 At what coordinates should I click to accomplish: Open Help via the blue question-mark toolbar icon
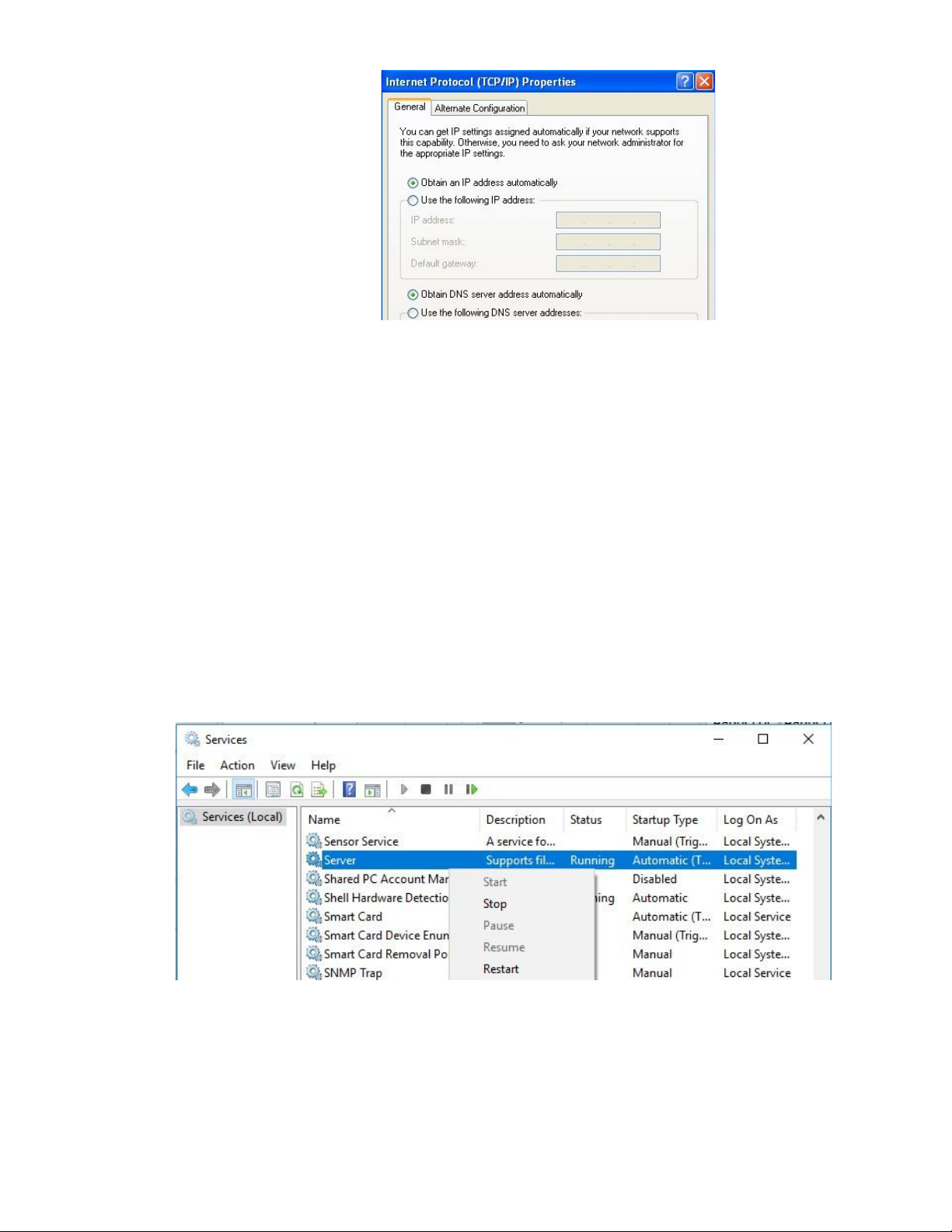pyautogui.click(x=350, y=790)
